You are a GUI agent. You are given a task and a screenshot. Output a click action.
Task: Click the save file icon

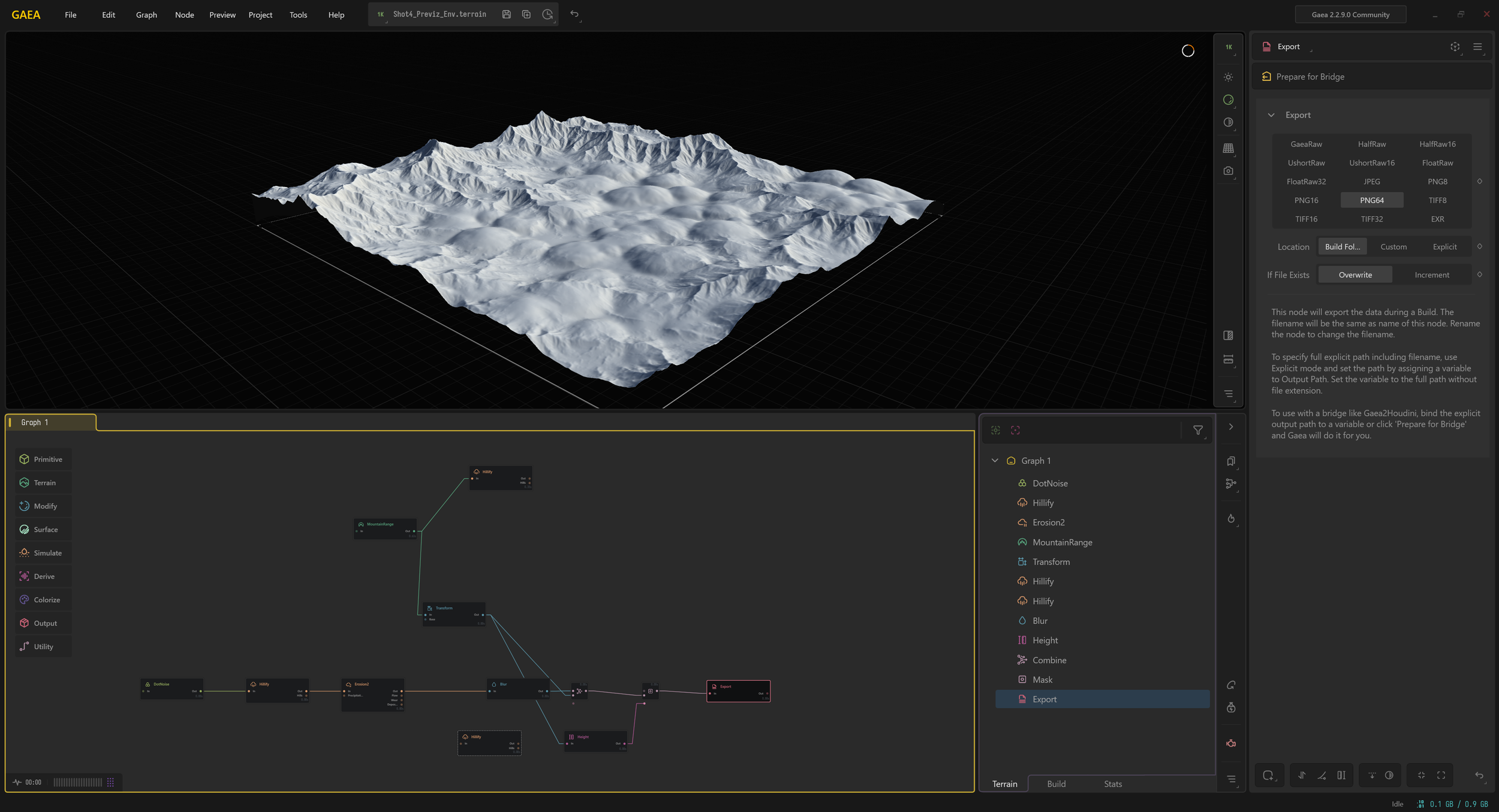506,14
